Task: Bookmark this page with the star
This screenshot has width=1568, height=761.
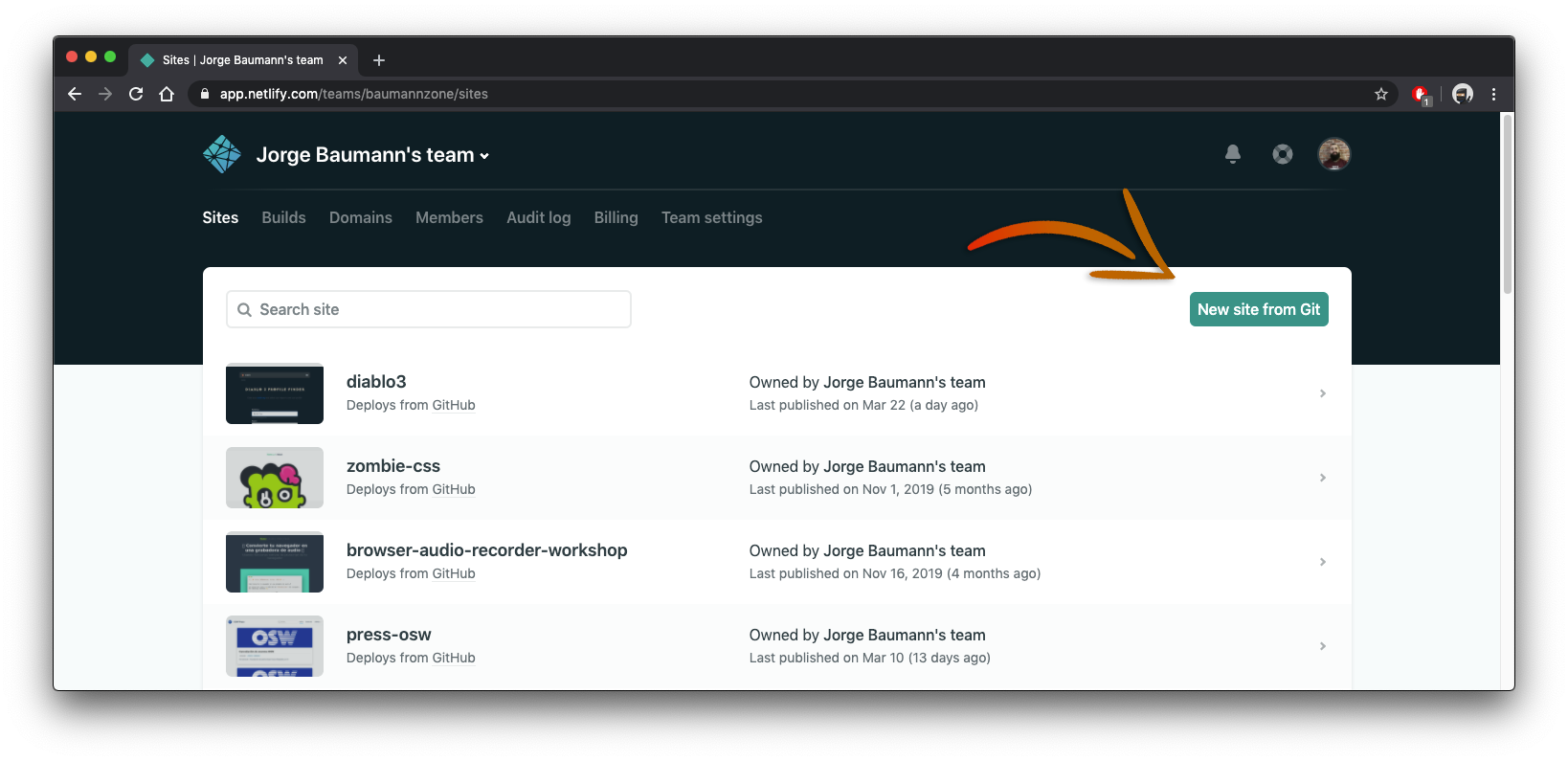Action: pos(1381,94)
